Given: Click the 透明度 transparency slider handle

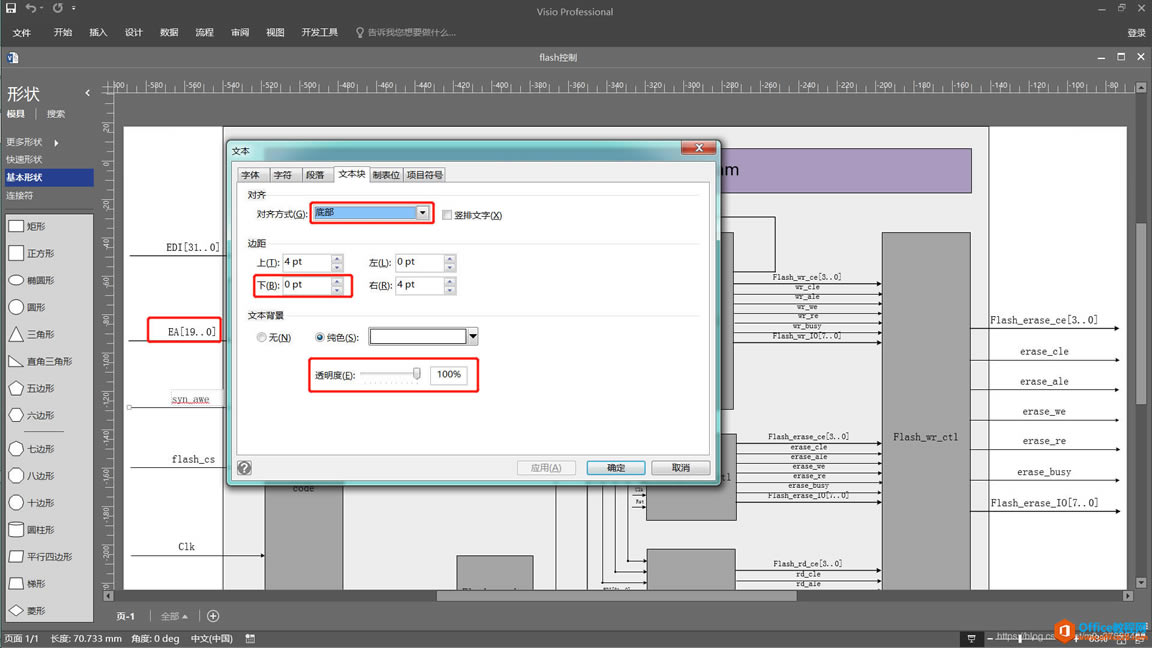Looking at the screenshot, I should click(417, 374).
